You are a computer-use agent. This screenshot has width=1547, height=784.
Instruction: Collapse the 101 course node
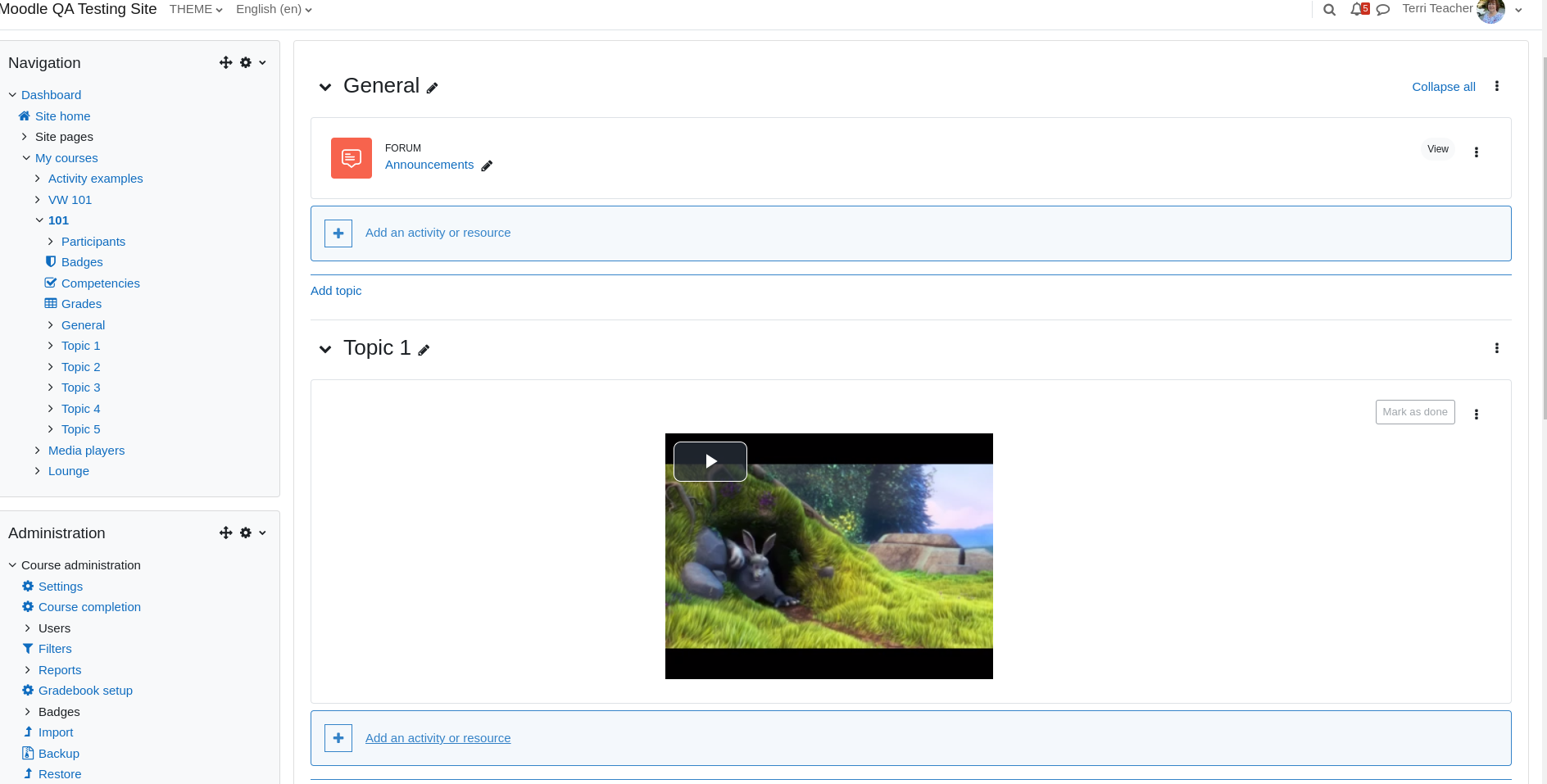pos(39,220)
